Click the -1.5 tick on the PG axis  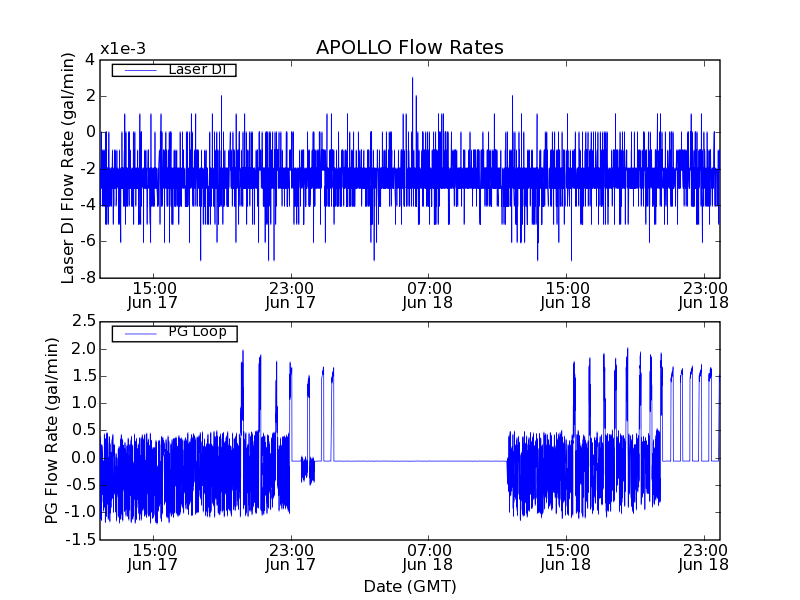81,539
